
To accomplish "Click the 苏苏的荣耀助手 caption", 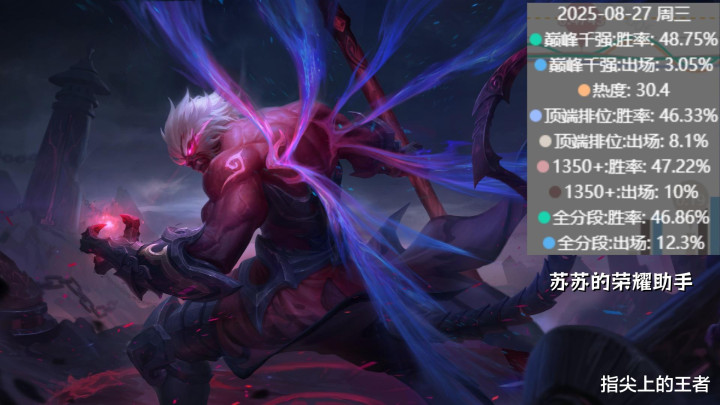I will pyautogui.click(x=621, y=282).
